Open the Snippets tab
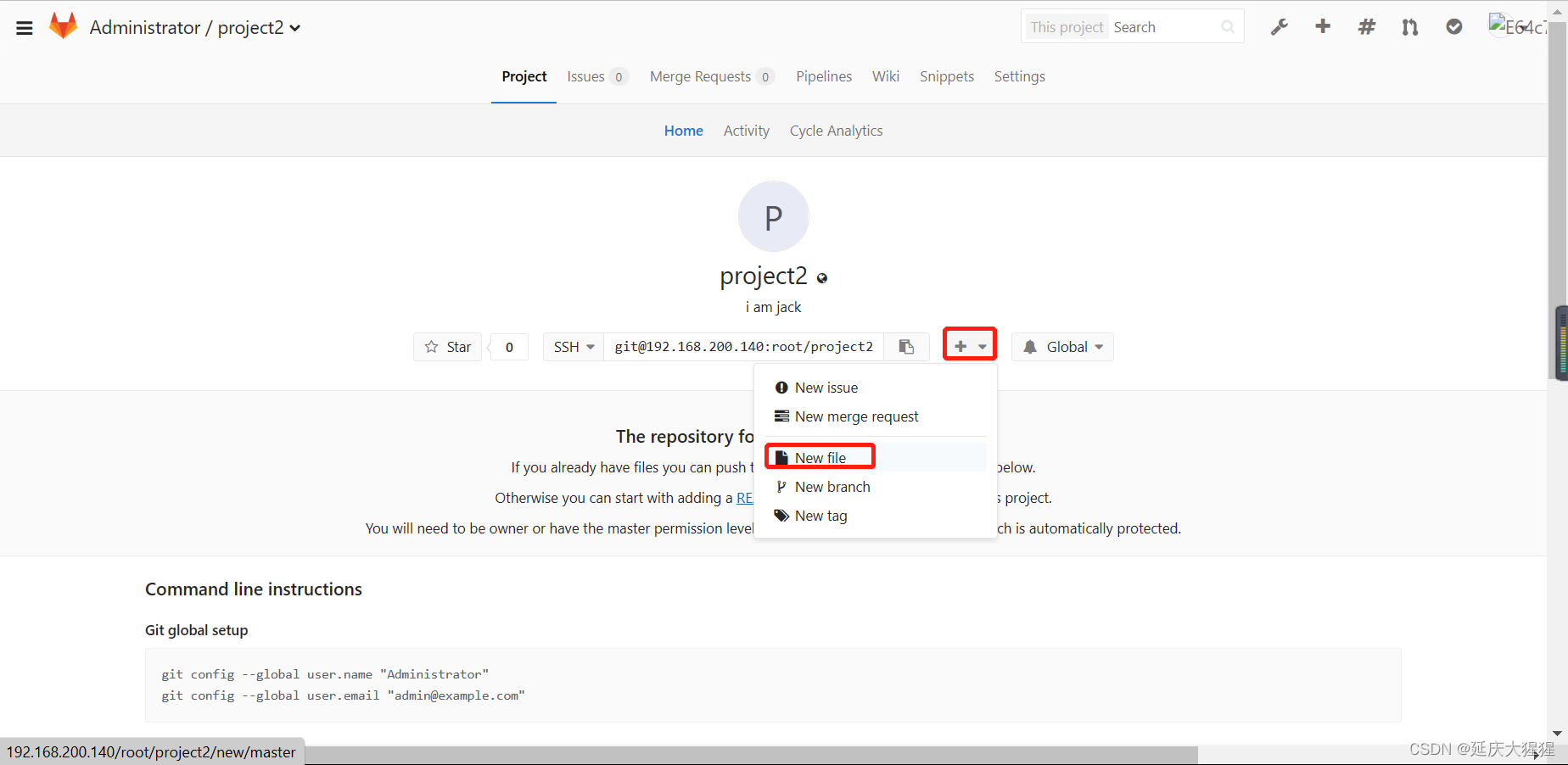Image resolution: width=1568 pixels, height=765 pixels. coord(947,76)
